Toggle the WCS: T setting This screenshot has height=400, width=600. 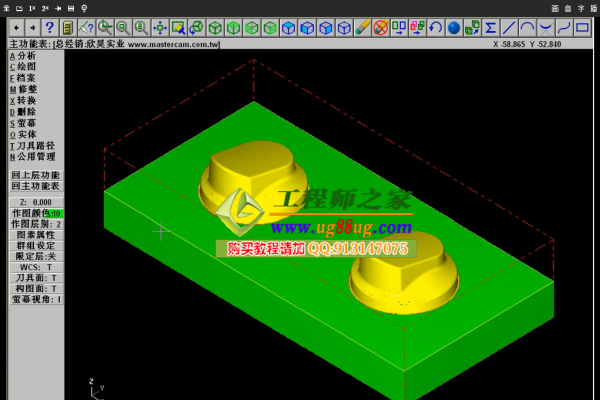pos(36,267)
